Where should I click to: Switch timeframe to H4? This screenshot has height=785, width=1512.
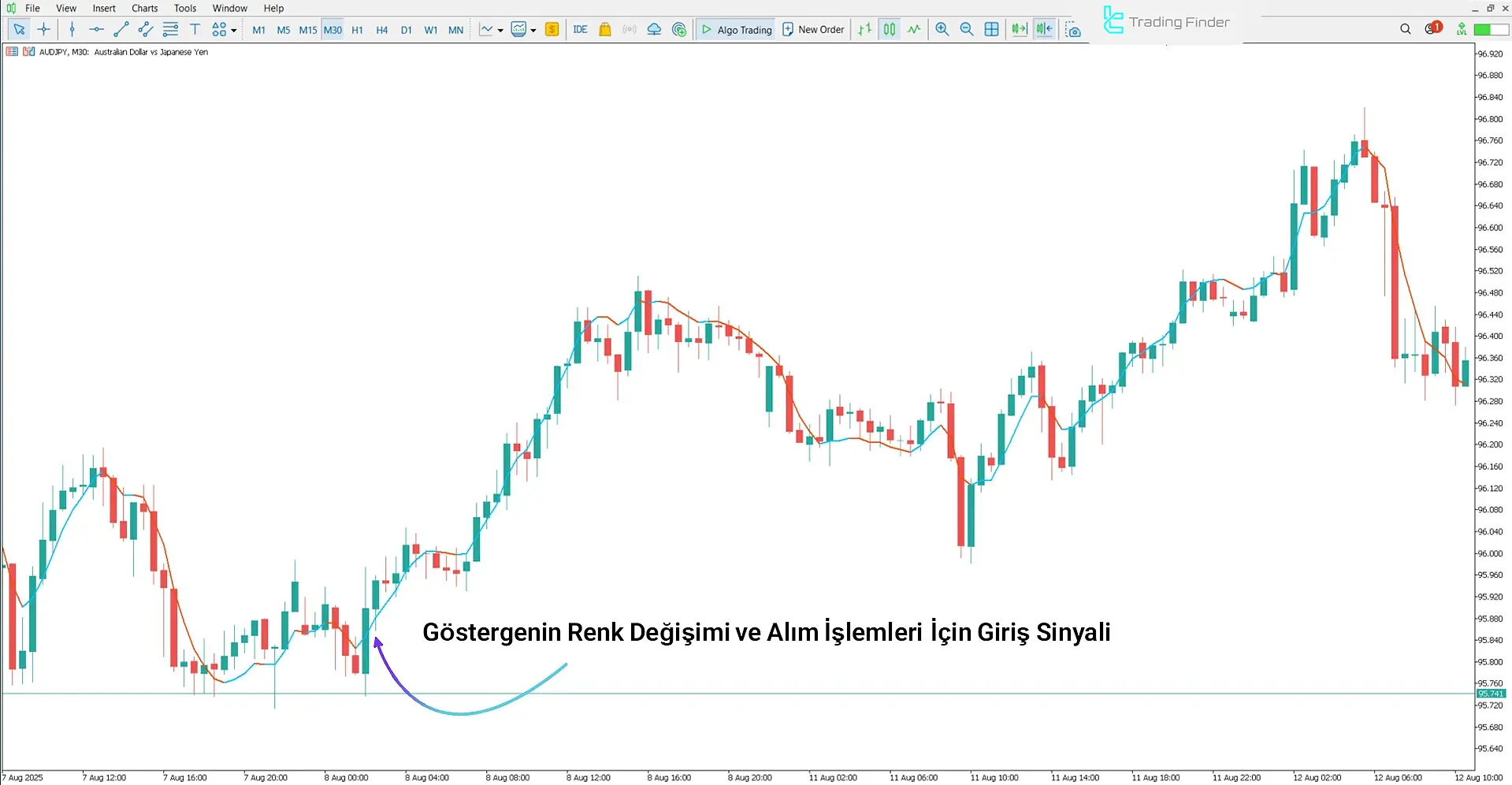tap(381, 30)
